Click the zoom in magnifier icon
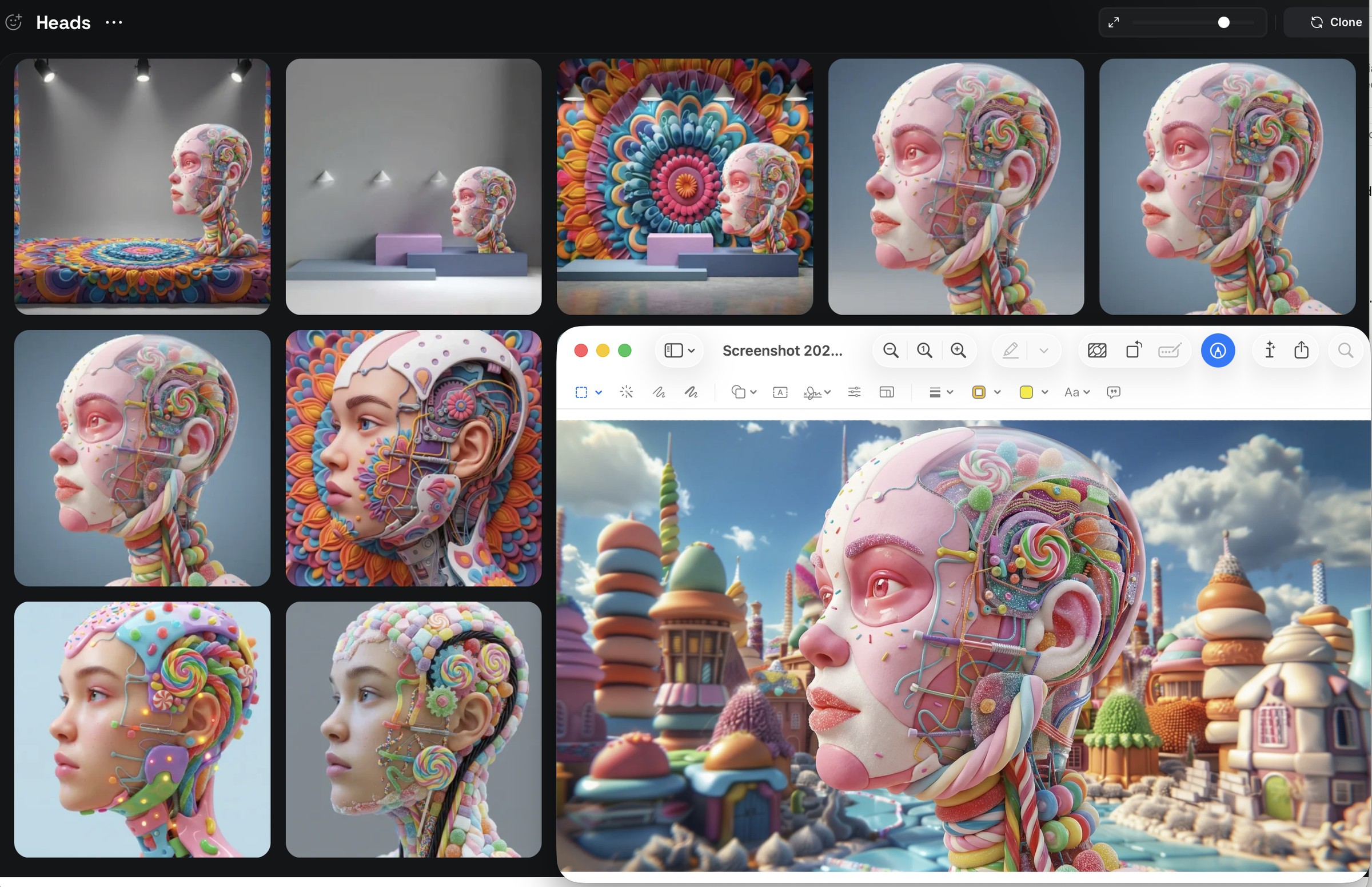This screenshot has width=1372, height=887. pos(958,350)
